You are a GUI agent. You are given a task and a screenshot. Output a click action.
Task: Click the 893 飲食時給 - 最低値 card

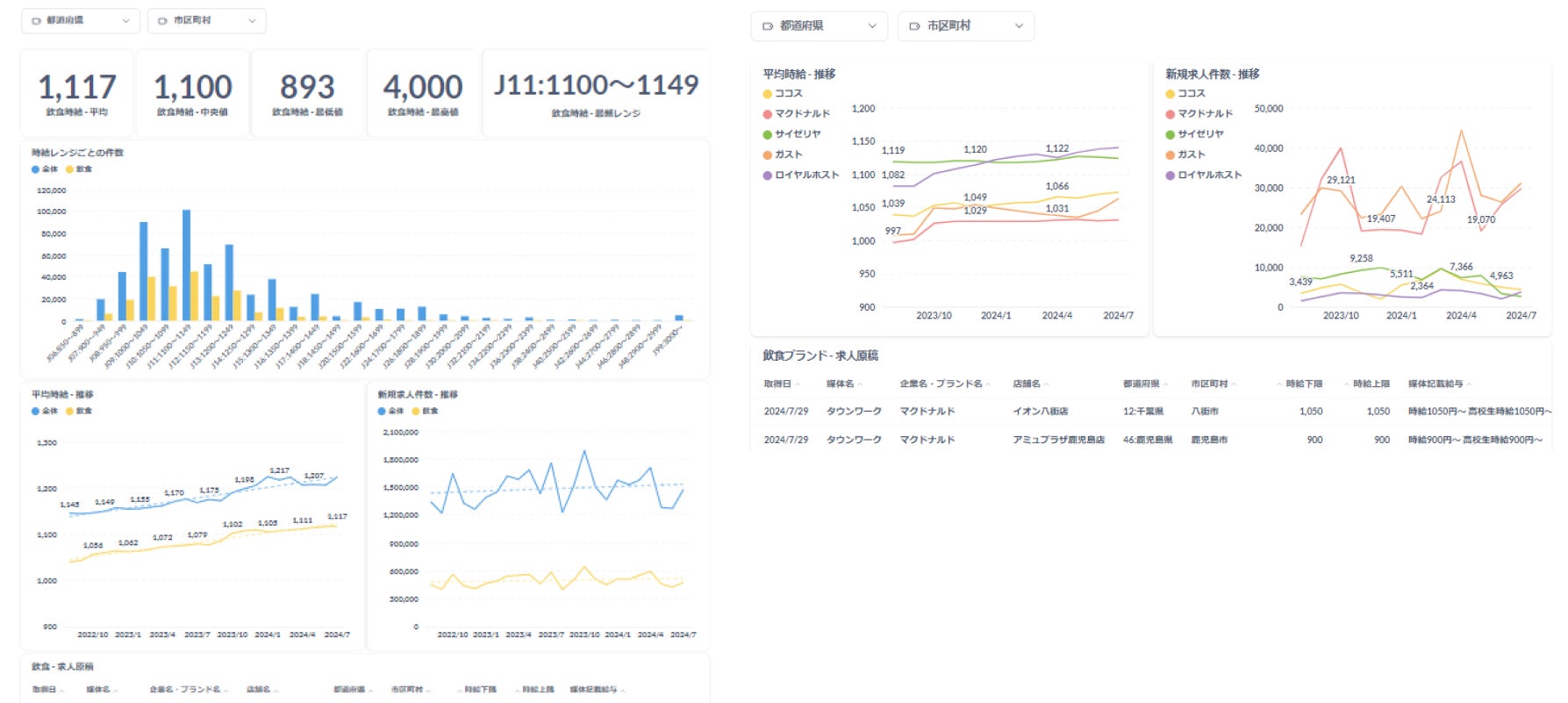[x=308, y=93]
